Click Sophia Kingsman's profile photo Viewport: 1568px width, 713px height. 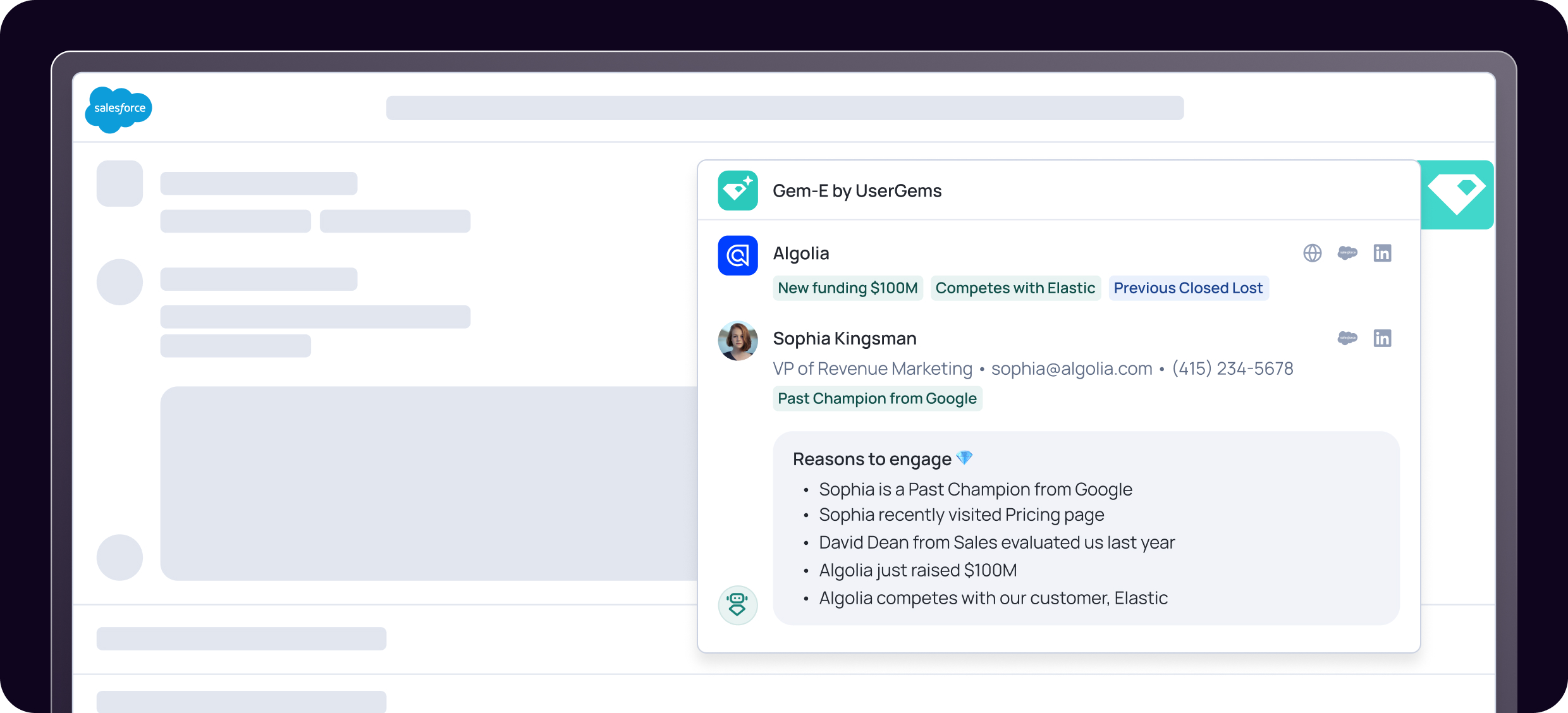click(737, 341)
